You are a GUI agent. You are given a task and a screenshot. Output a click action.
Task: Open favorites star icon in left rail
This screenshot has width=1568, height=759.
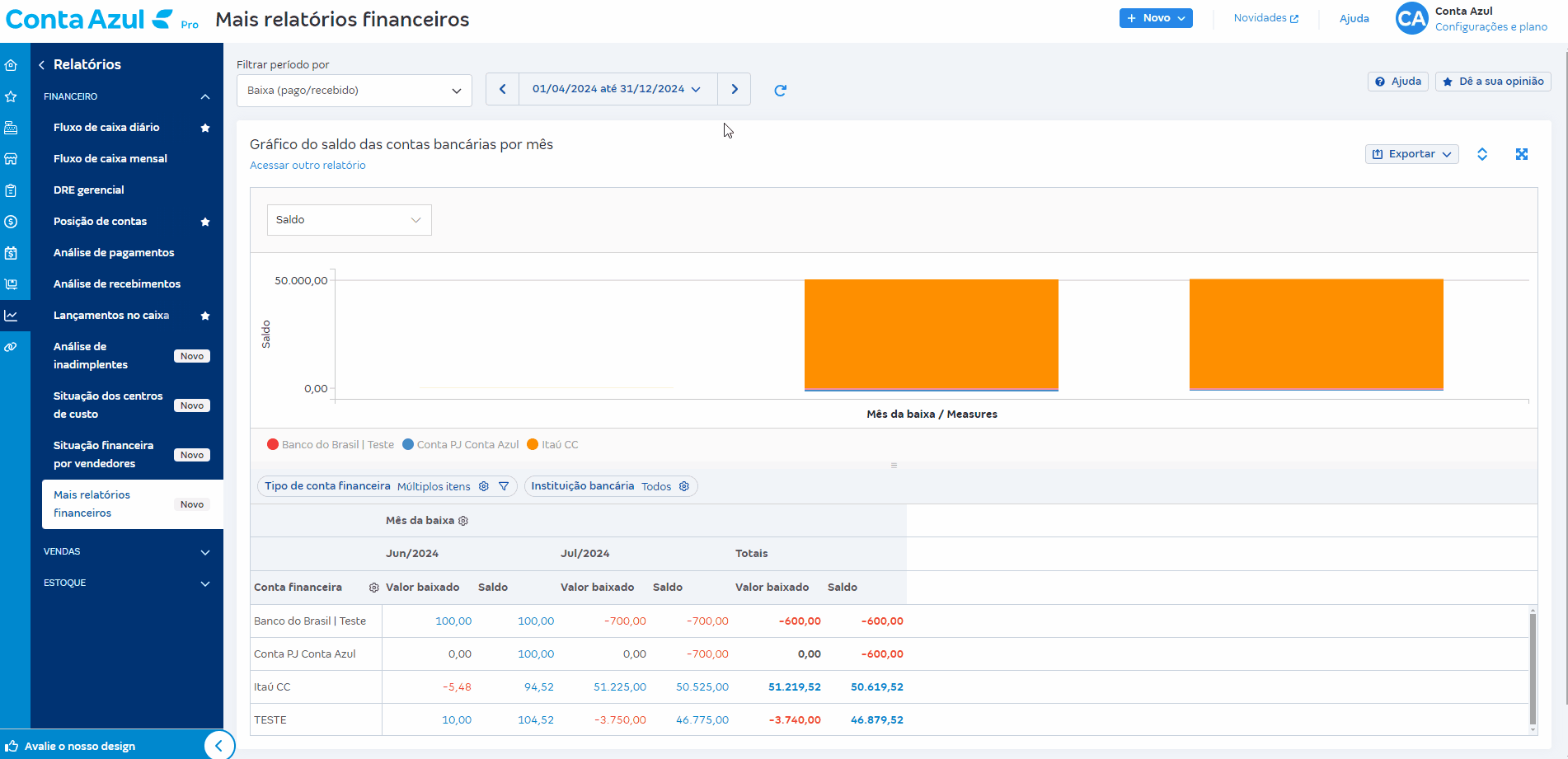click(x=11, y=96)
